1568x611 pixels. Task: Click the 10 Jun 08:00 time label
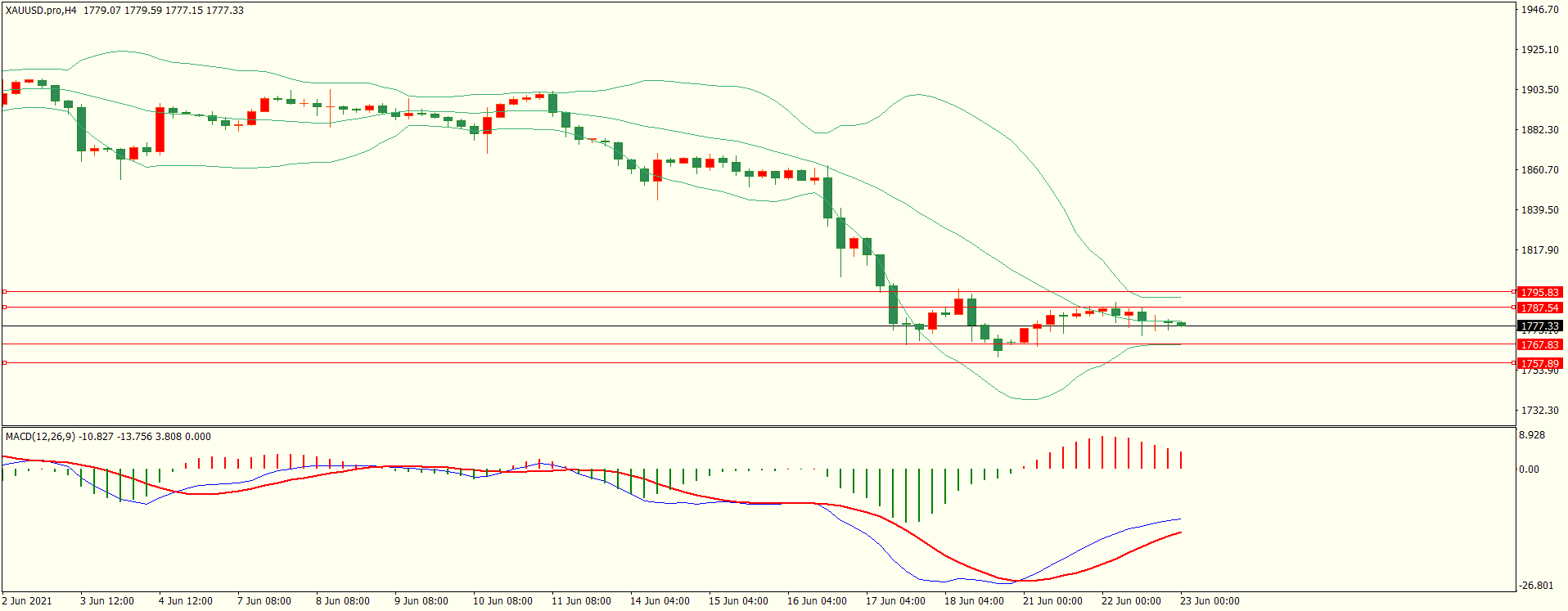502,601
